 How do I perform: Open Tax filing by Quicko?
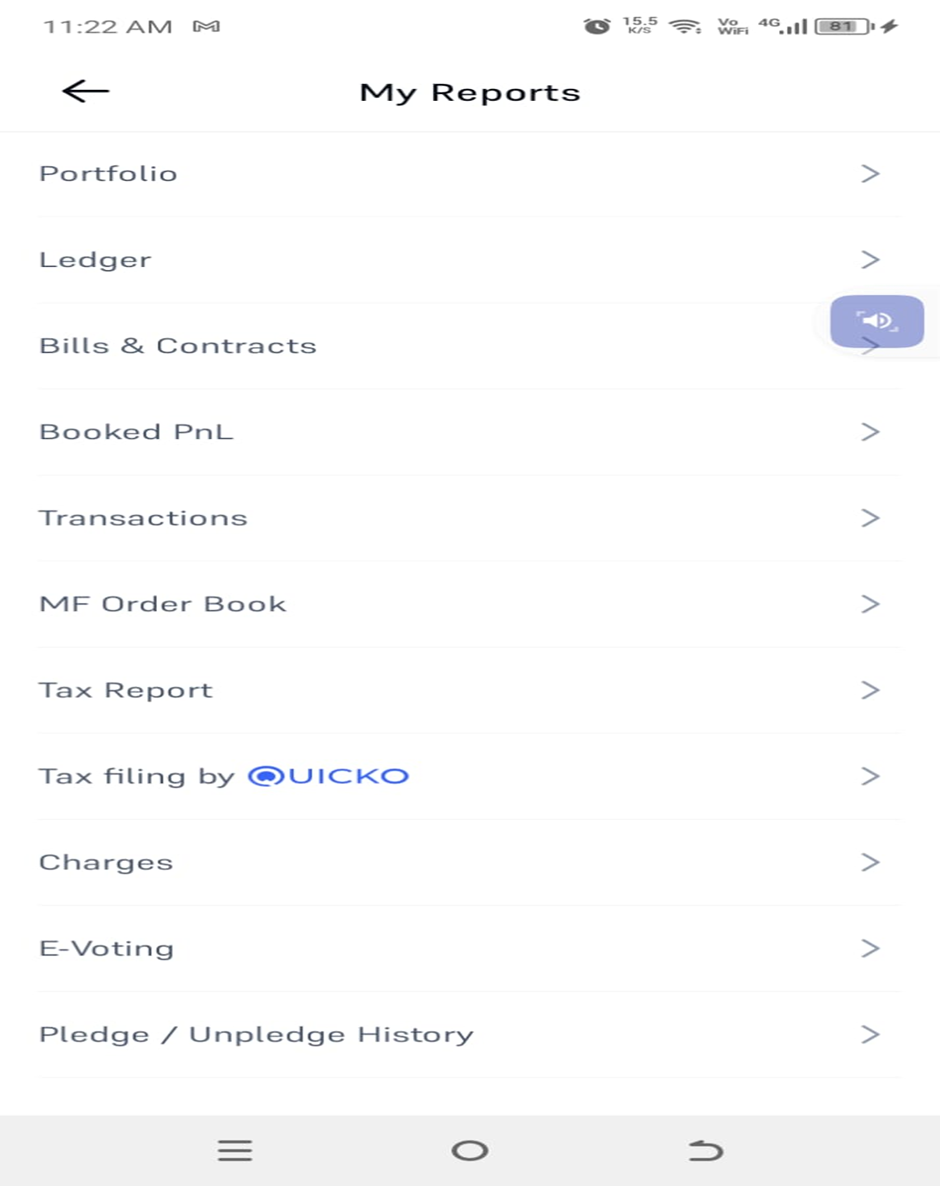pyautogui.click(x=470, y=776)
